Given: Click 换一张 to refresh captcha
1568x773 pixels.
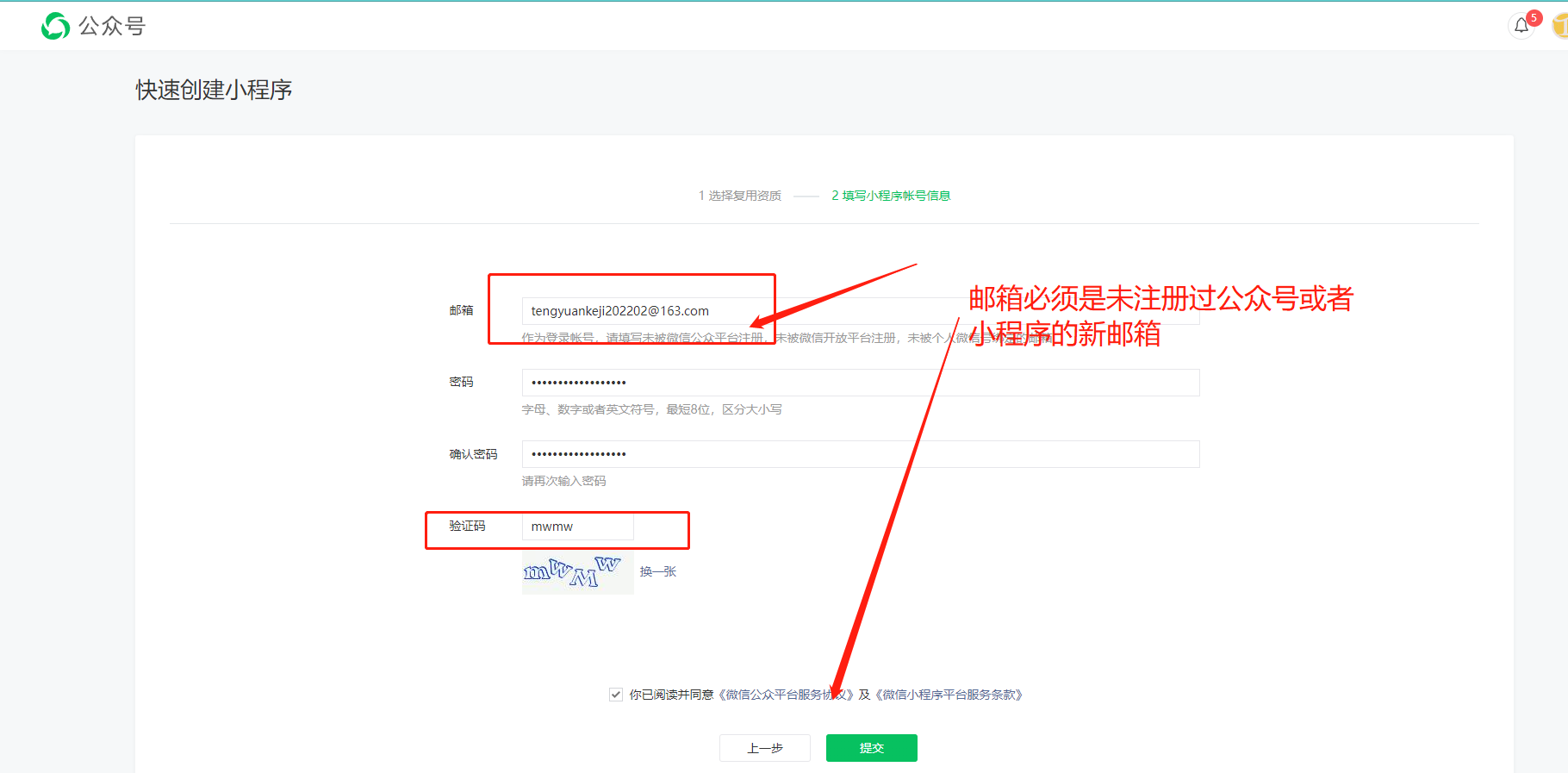Looking at the screenshot, I should click(658, 571).
